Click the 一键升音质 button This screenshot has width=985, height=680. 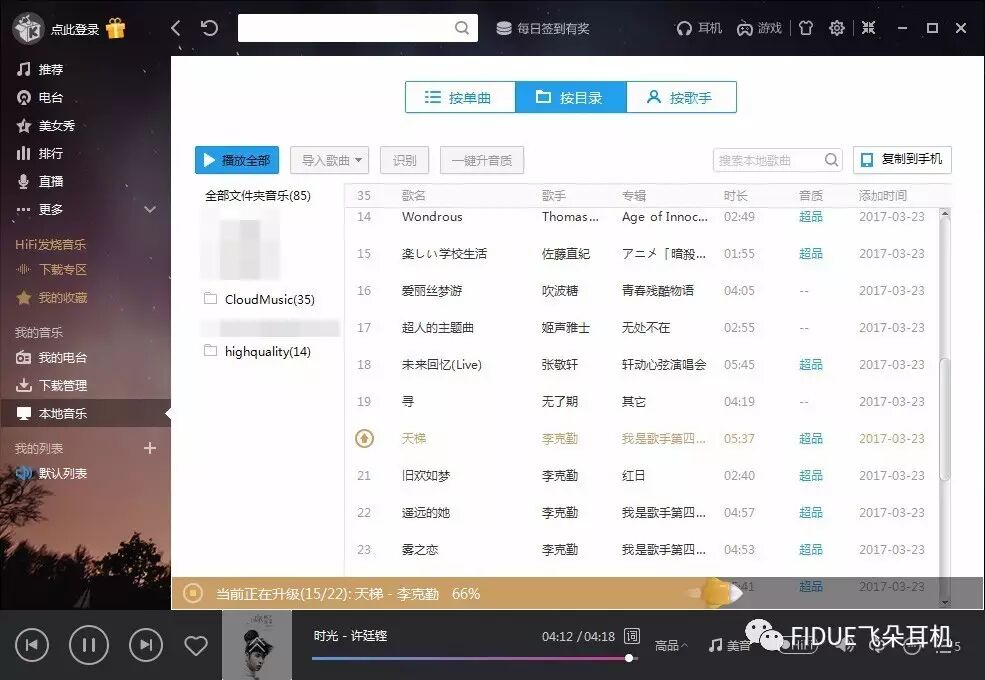point(482,160)
